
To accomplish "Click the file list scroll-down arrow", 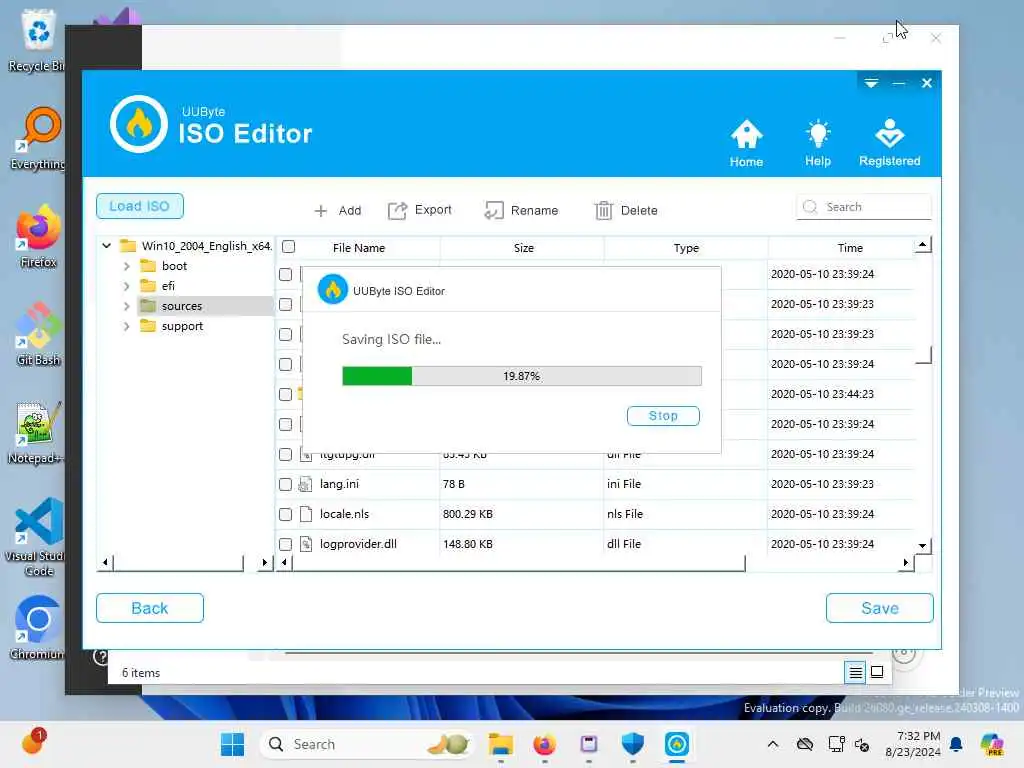I will tap(922, 546).
